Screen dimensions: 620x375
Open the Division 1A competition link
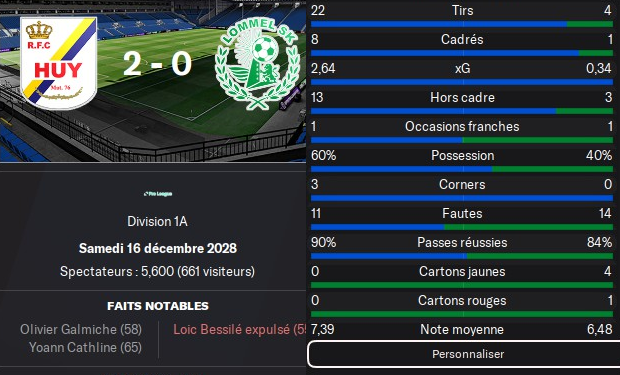tap(157, 221)
